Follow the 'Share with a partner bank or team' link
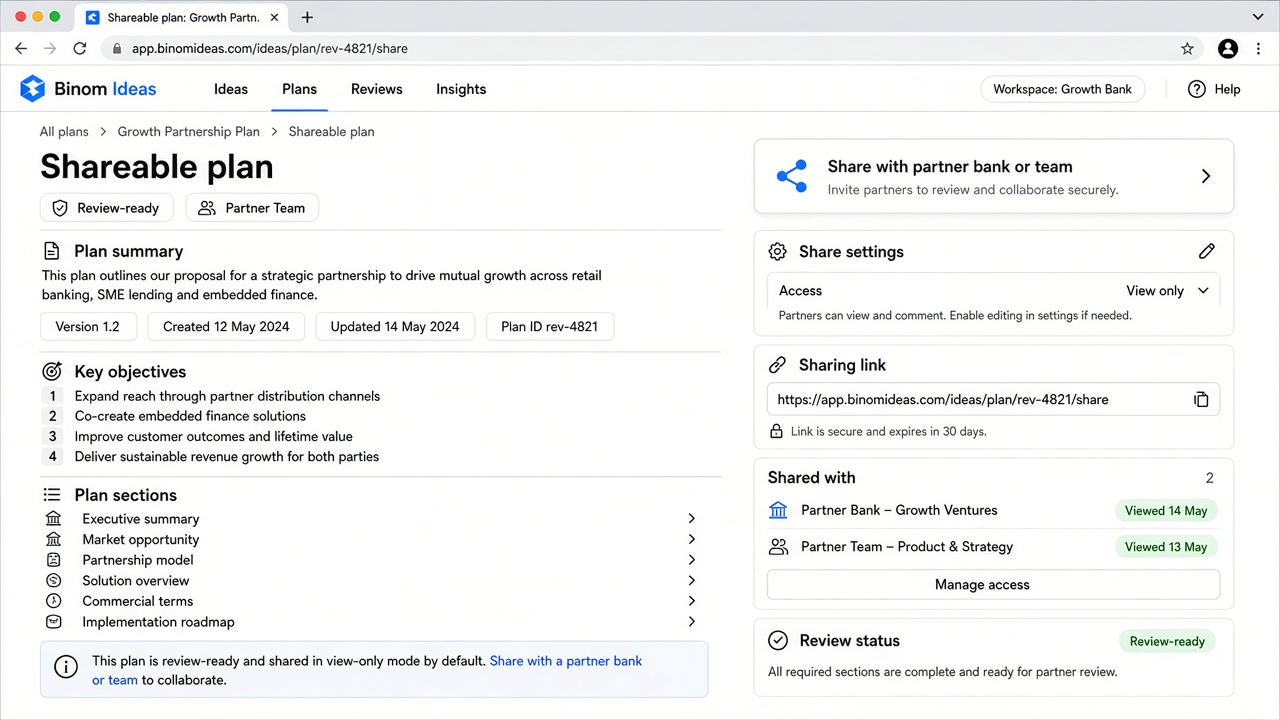 pos(566,661)
